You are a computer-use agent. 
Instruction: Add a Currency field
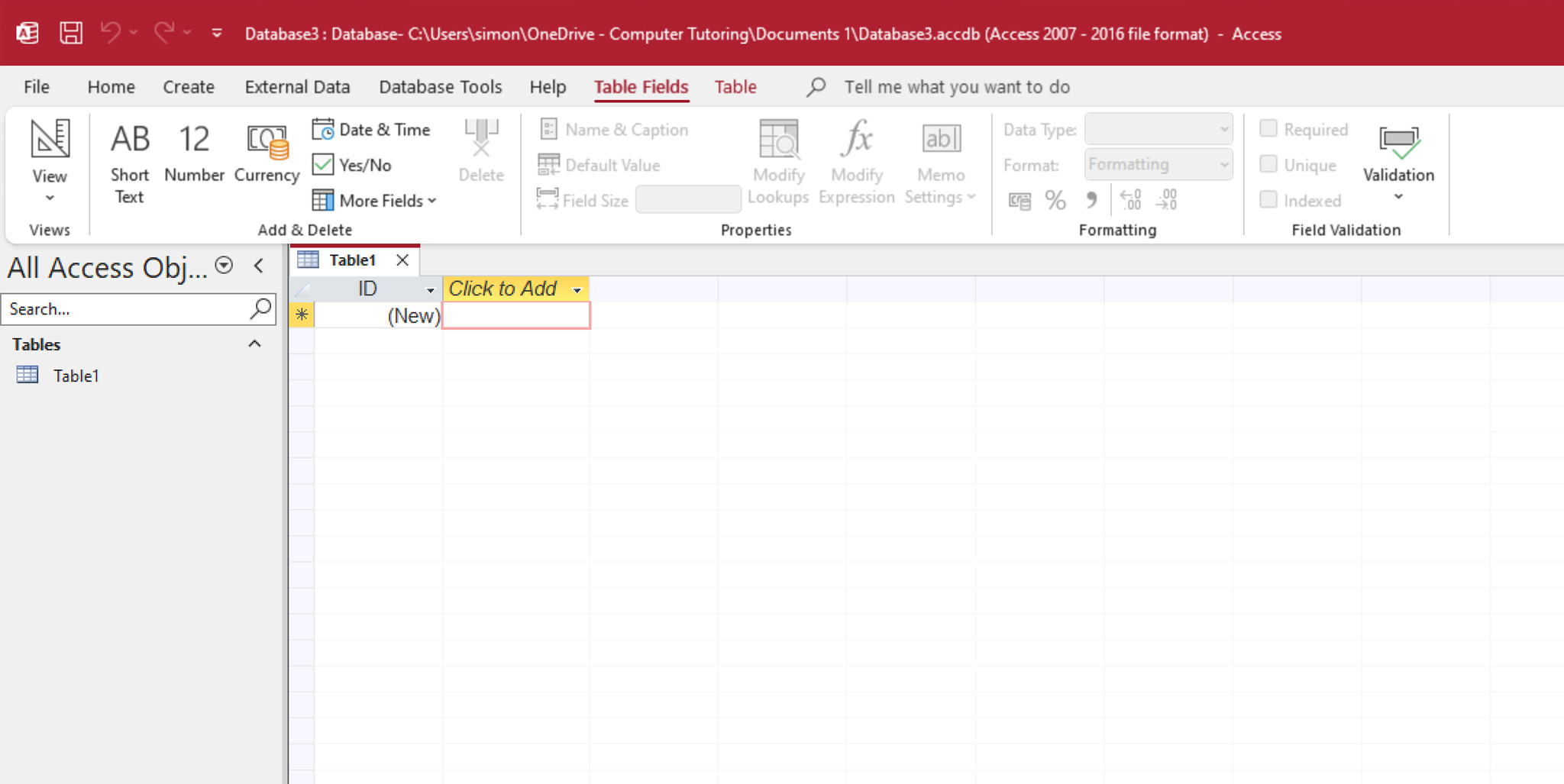[267, 153]
